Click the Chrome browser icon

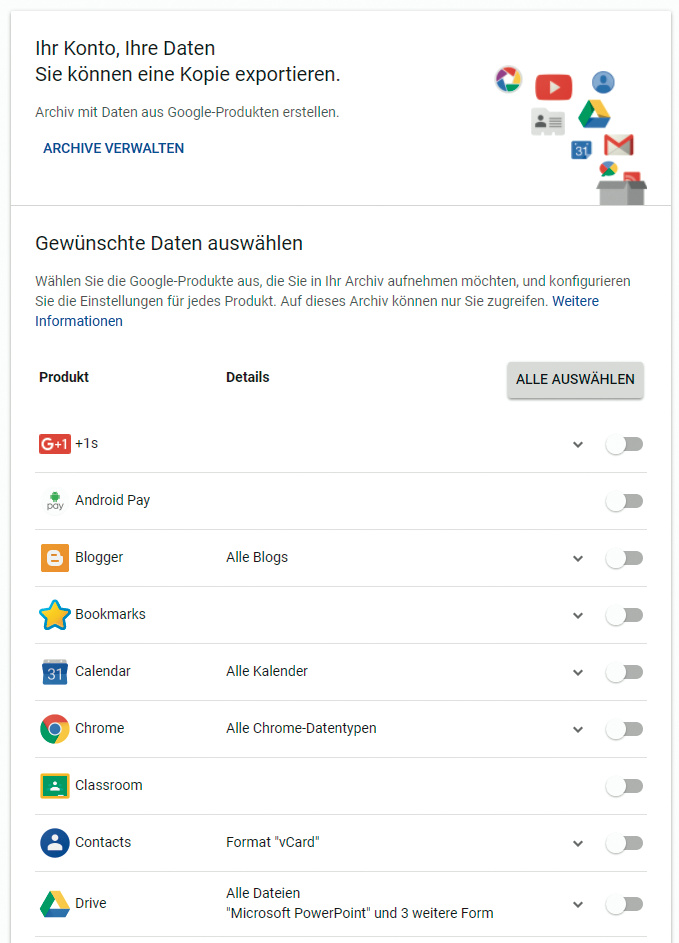[x=54, y=728]
